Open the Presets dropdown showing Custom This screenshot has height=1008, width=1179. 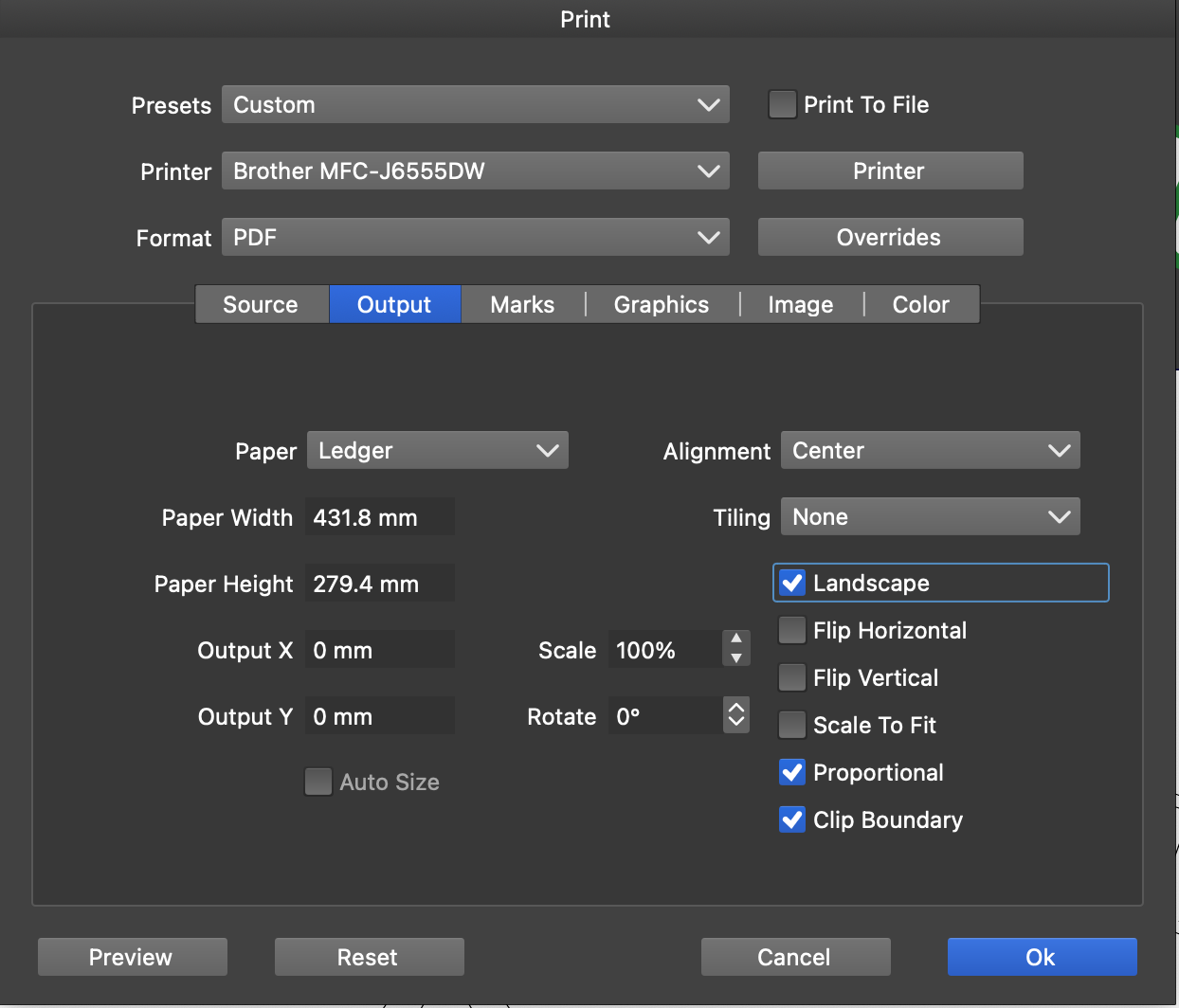tap(475, 105)
